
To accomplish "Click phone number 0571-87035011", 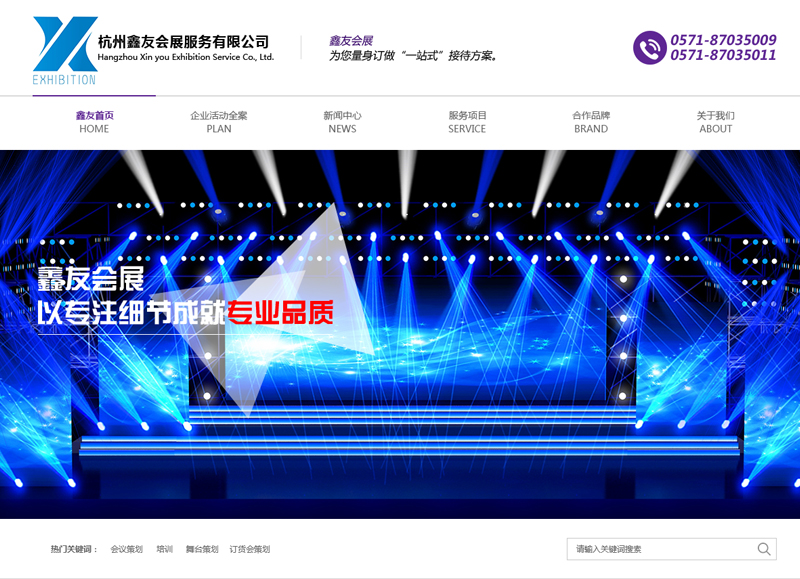I will pyautogui.click(x=723, y=56).
